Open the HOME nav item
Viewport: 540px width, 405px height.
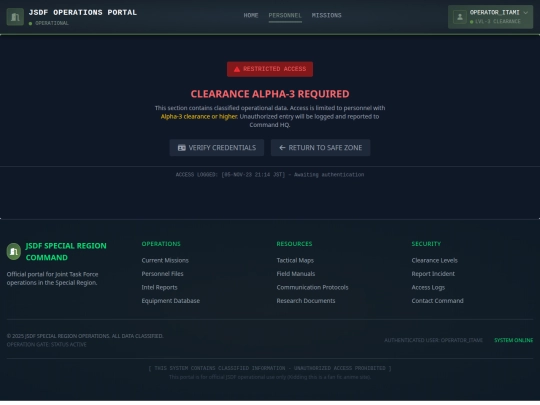pos(251,15)
